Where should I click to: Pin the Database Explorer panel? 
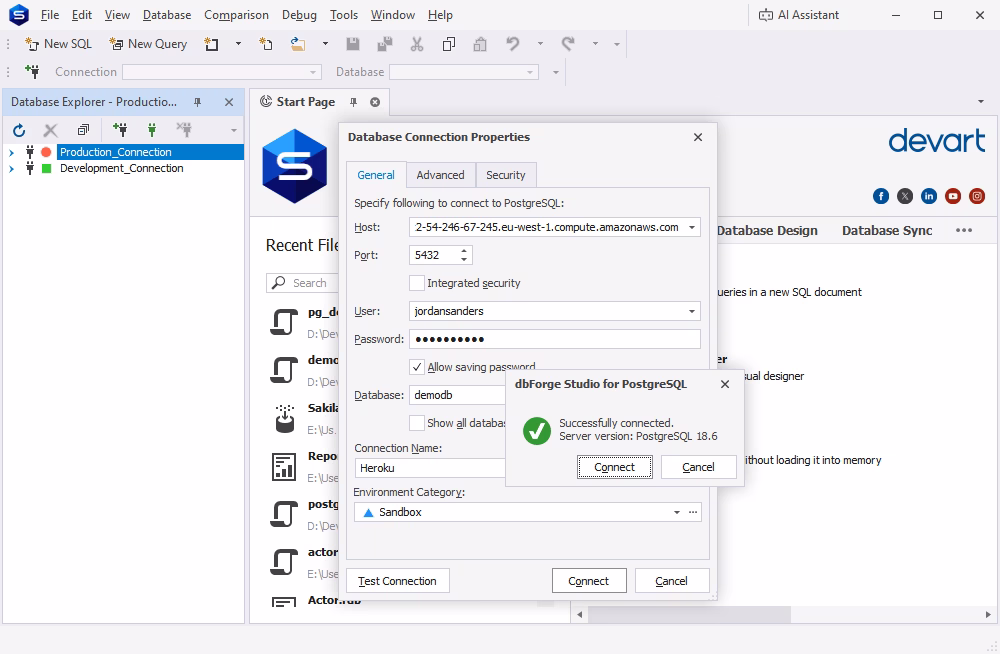click(198, 102)
